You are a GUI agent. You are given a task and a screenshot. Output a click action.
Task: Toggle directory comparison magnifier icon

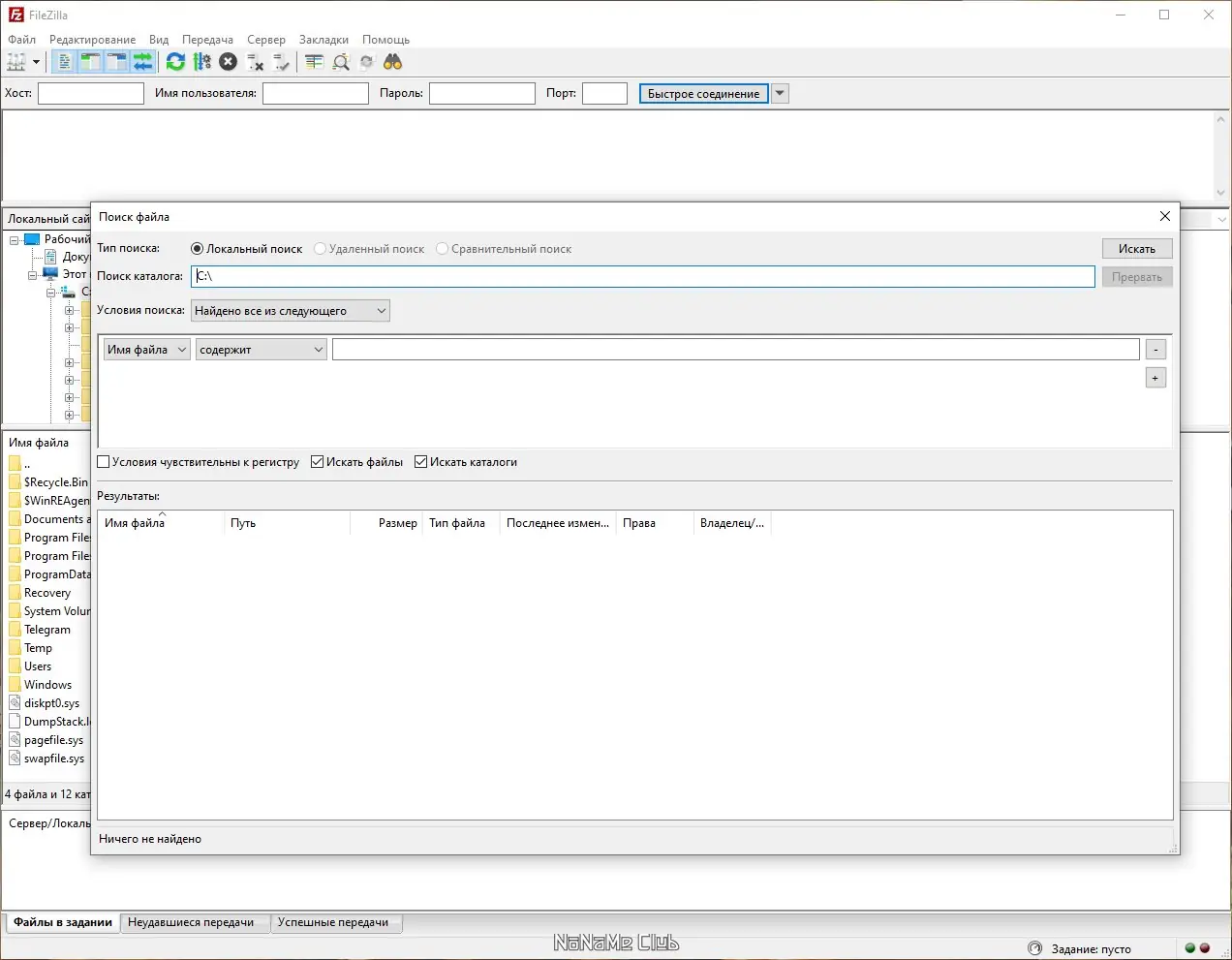tap(341, 62)
